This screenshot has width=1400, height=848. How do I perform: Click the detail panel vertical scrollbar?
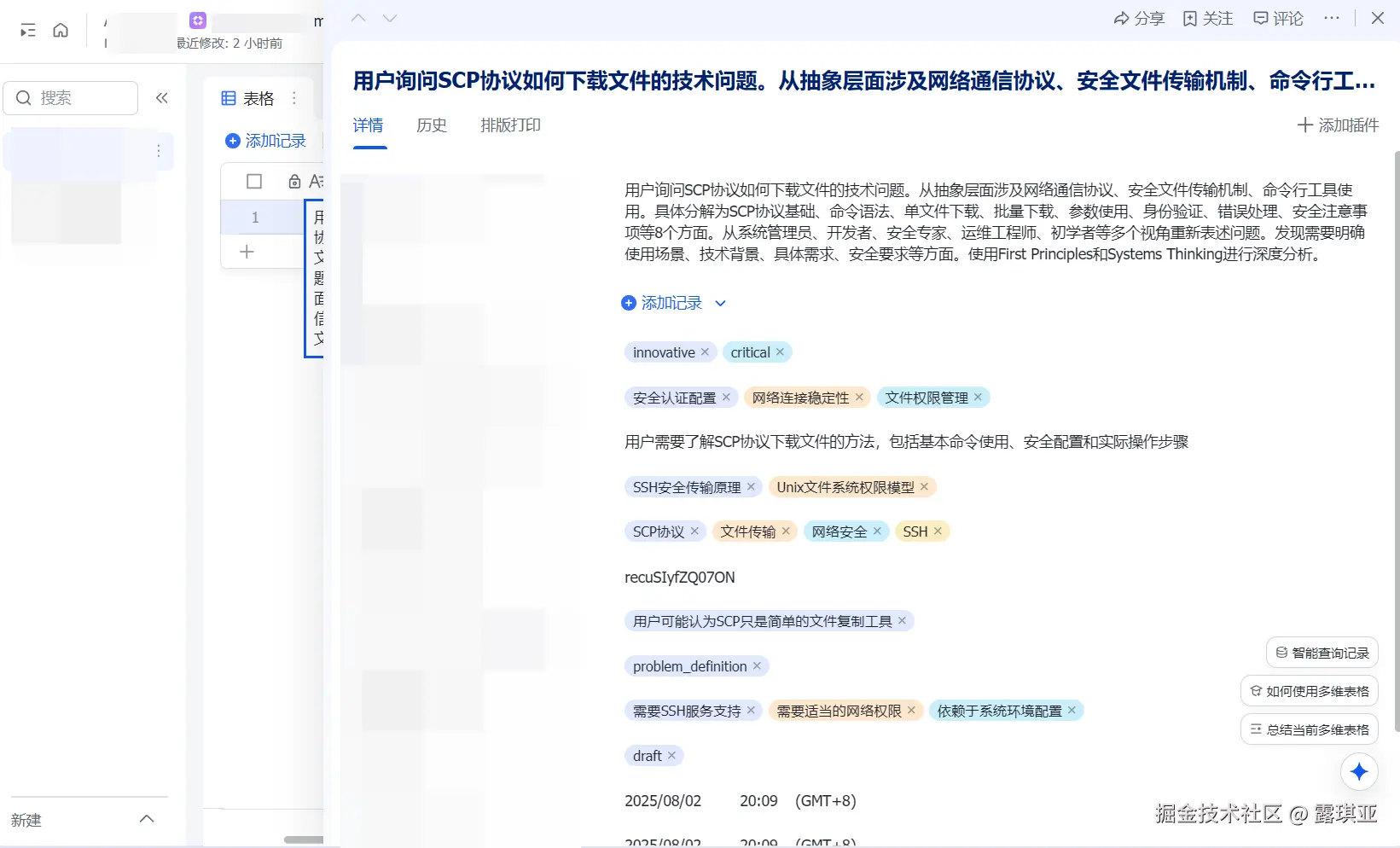pyautogui.click(x=1397, y=442)
